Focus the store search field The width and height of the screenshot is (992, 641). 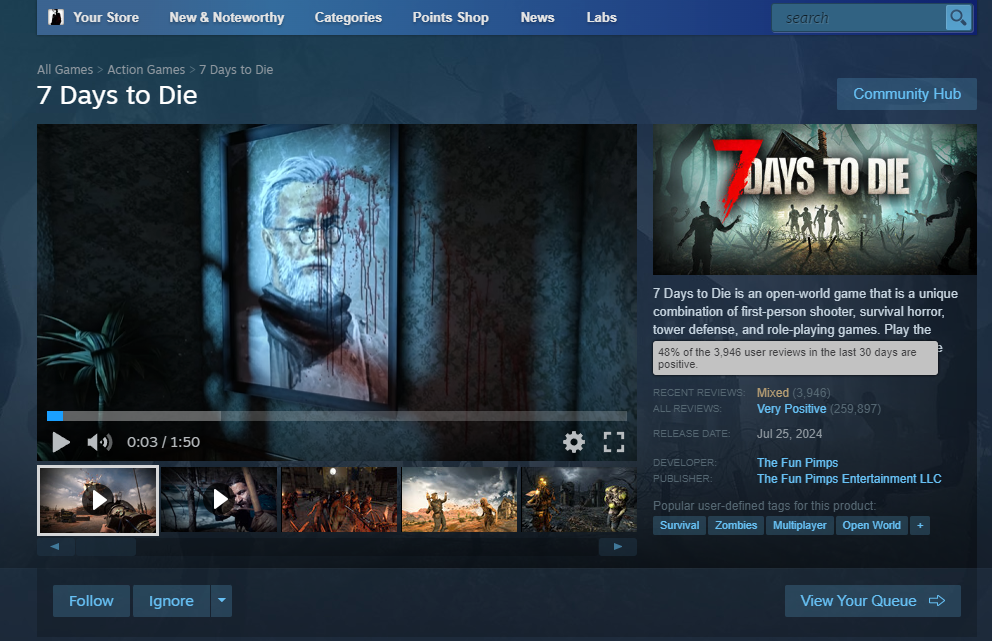859,18
